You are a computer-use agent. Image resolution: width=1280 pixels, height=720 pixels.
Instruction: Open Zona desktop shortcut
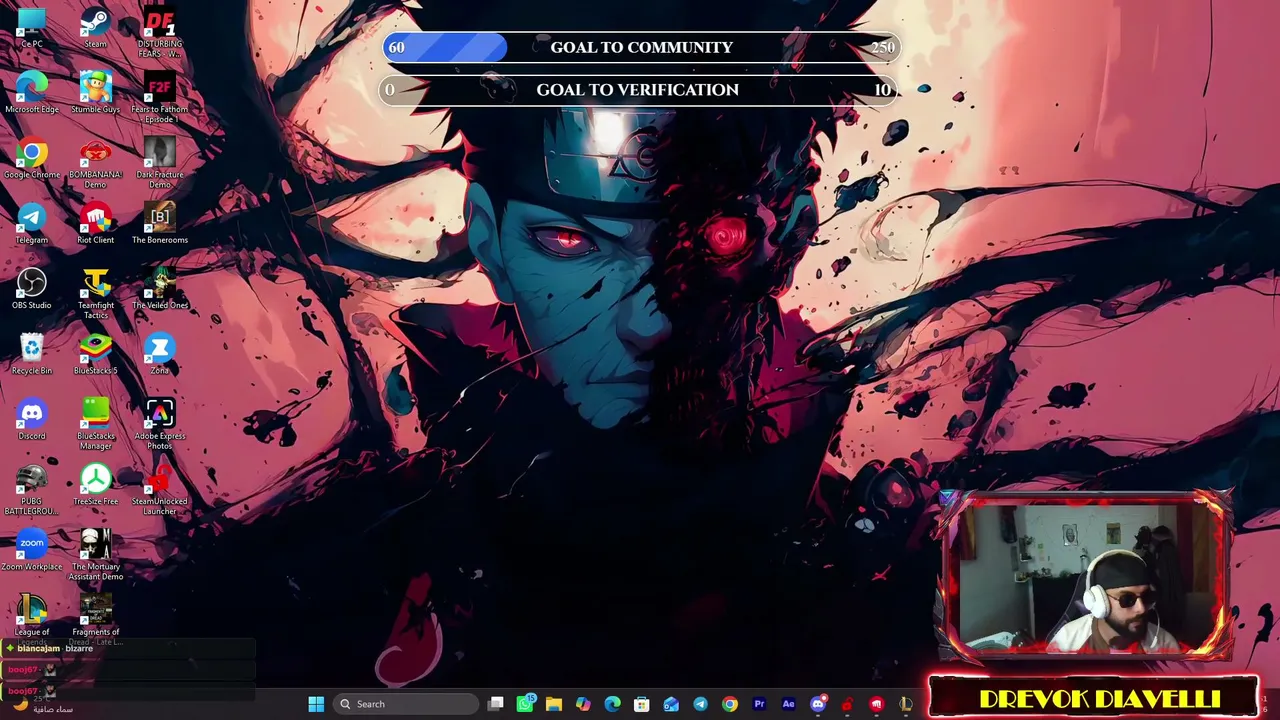[x=160, y=355]
